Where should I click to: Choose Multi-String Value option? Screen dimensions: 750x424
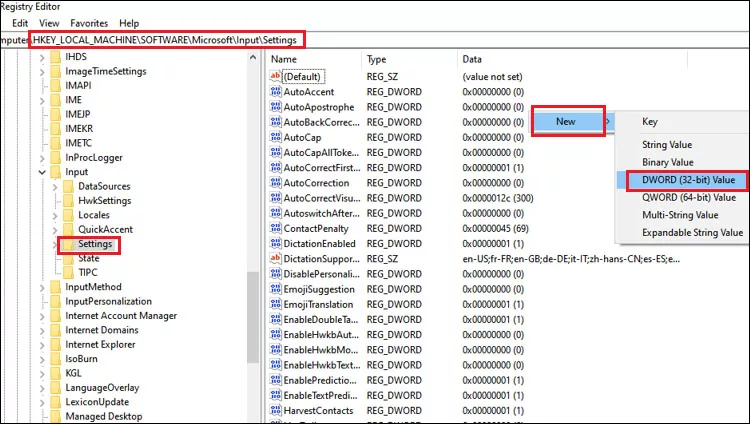pos(680,215)
